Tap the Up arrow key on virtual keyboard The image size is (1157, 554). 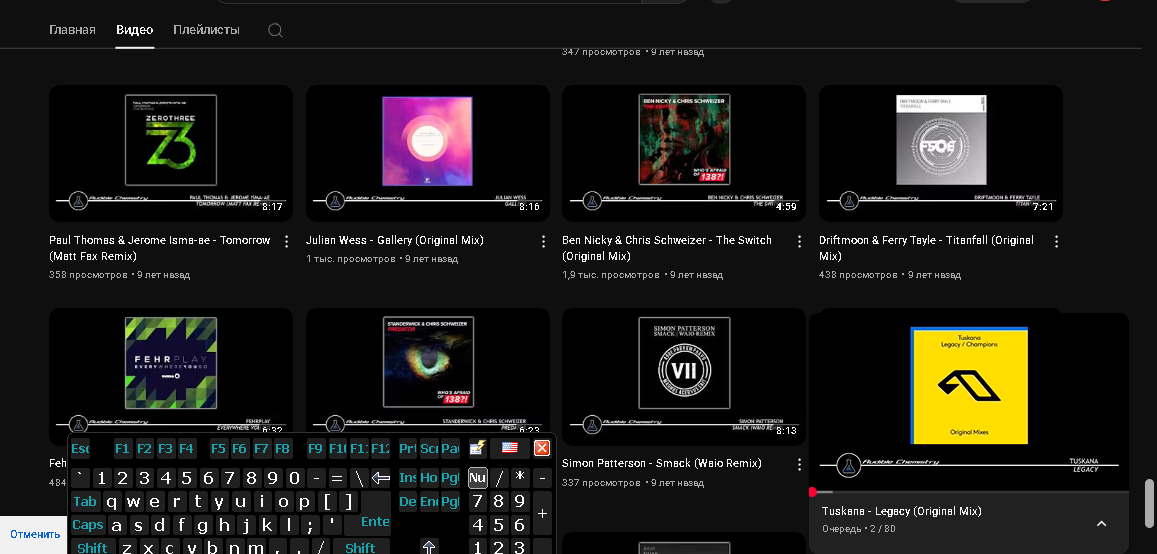pyautogui.click(x=429, y=547)
